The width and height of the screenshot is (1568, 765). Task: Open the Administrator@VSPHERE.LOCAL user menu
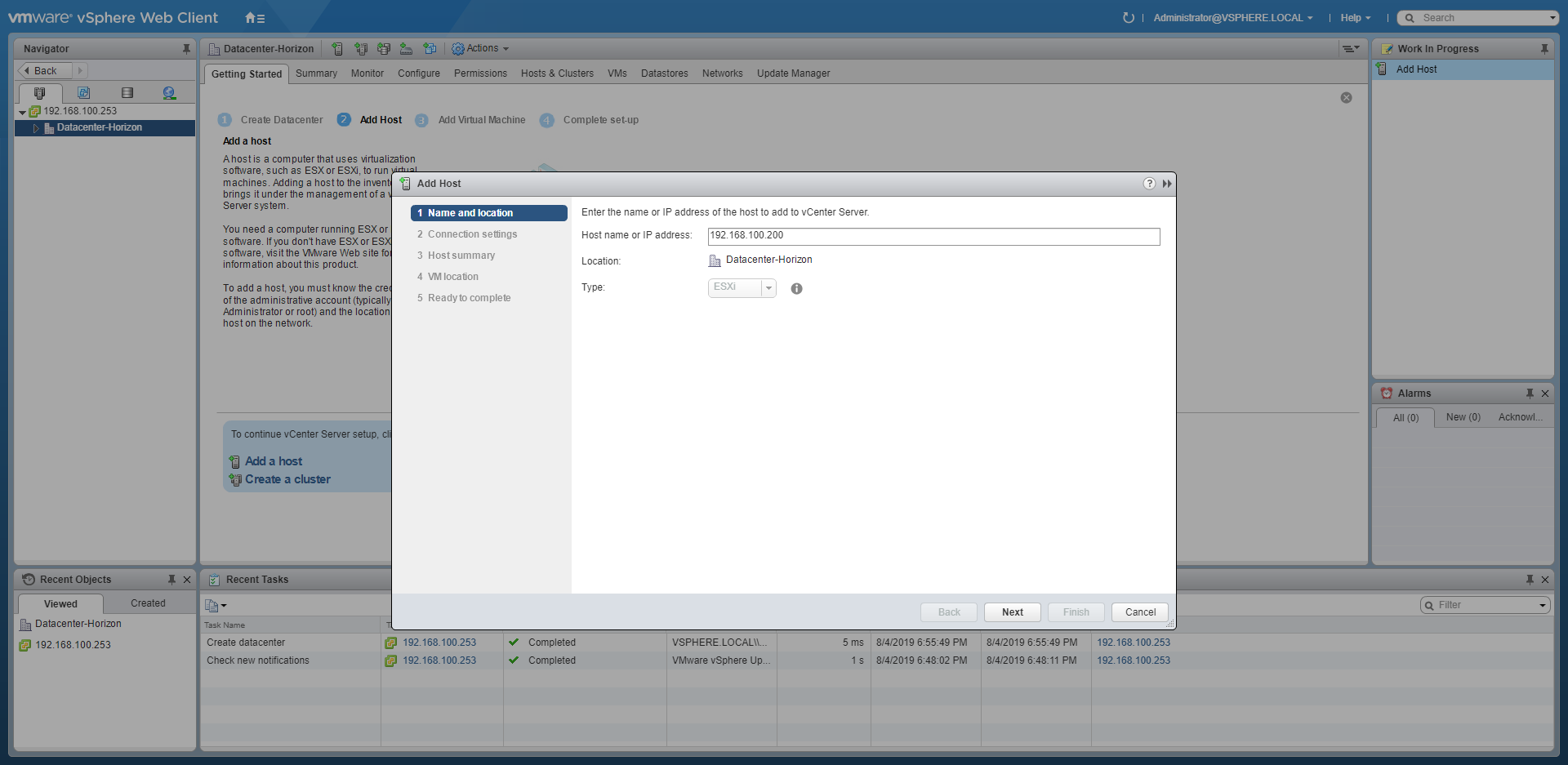1232,18
